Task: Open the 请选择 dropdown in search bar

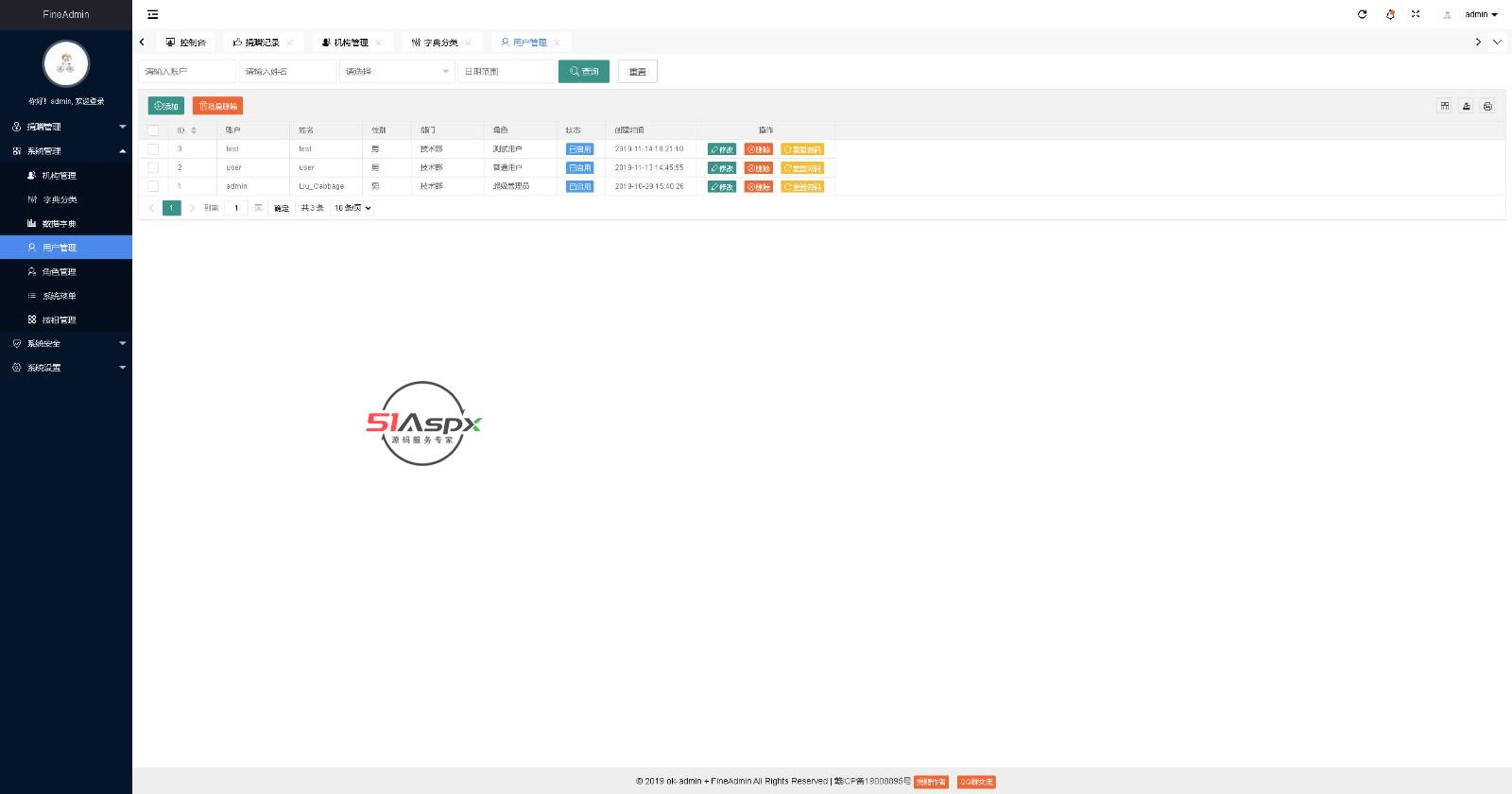Action: [397, 72]
